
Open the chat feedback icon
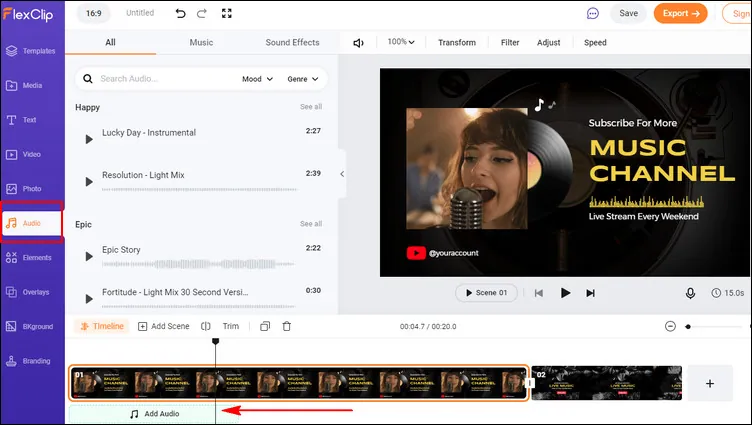(593, 13)
